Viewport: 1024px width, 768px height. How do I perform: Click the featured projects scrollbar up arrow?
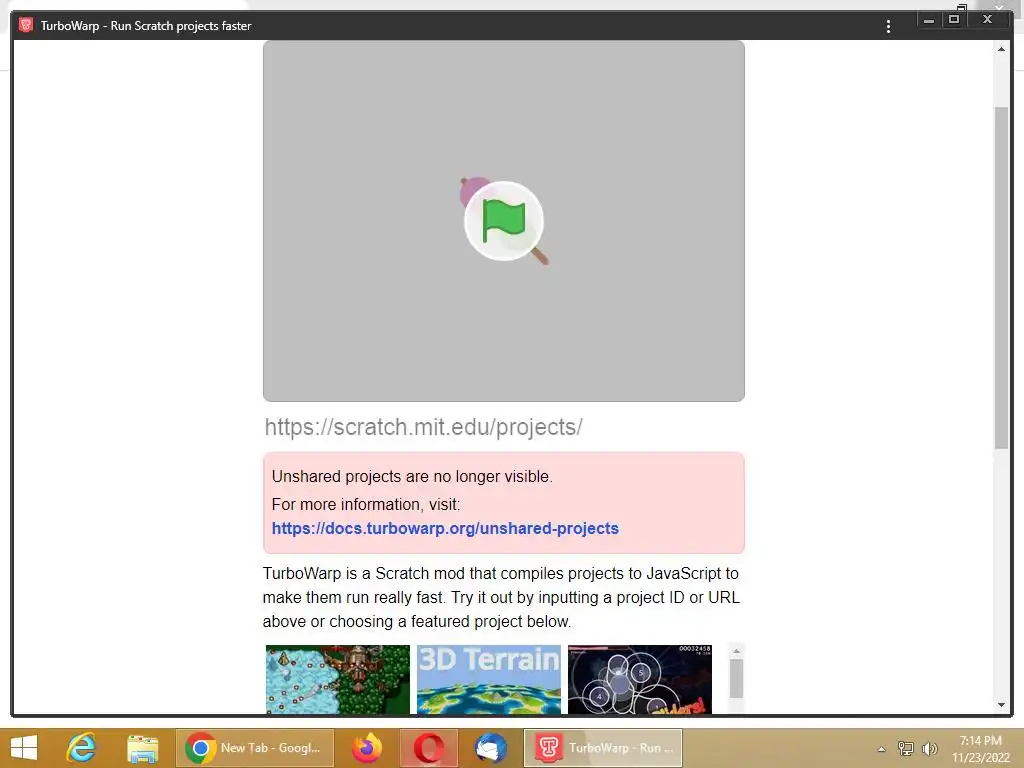tap(736, 651)
